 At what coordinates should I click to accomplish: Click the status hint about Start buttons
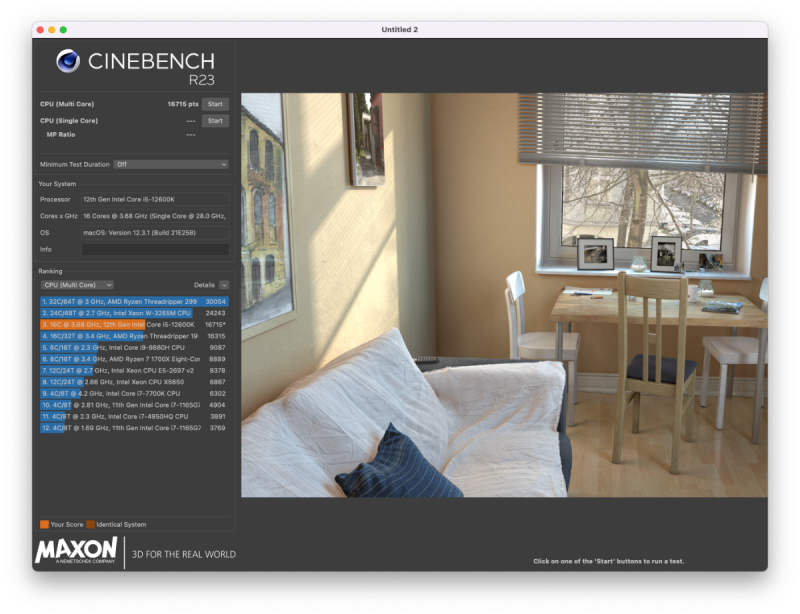pos(609,561)
